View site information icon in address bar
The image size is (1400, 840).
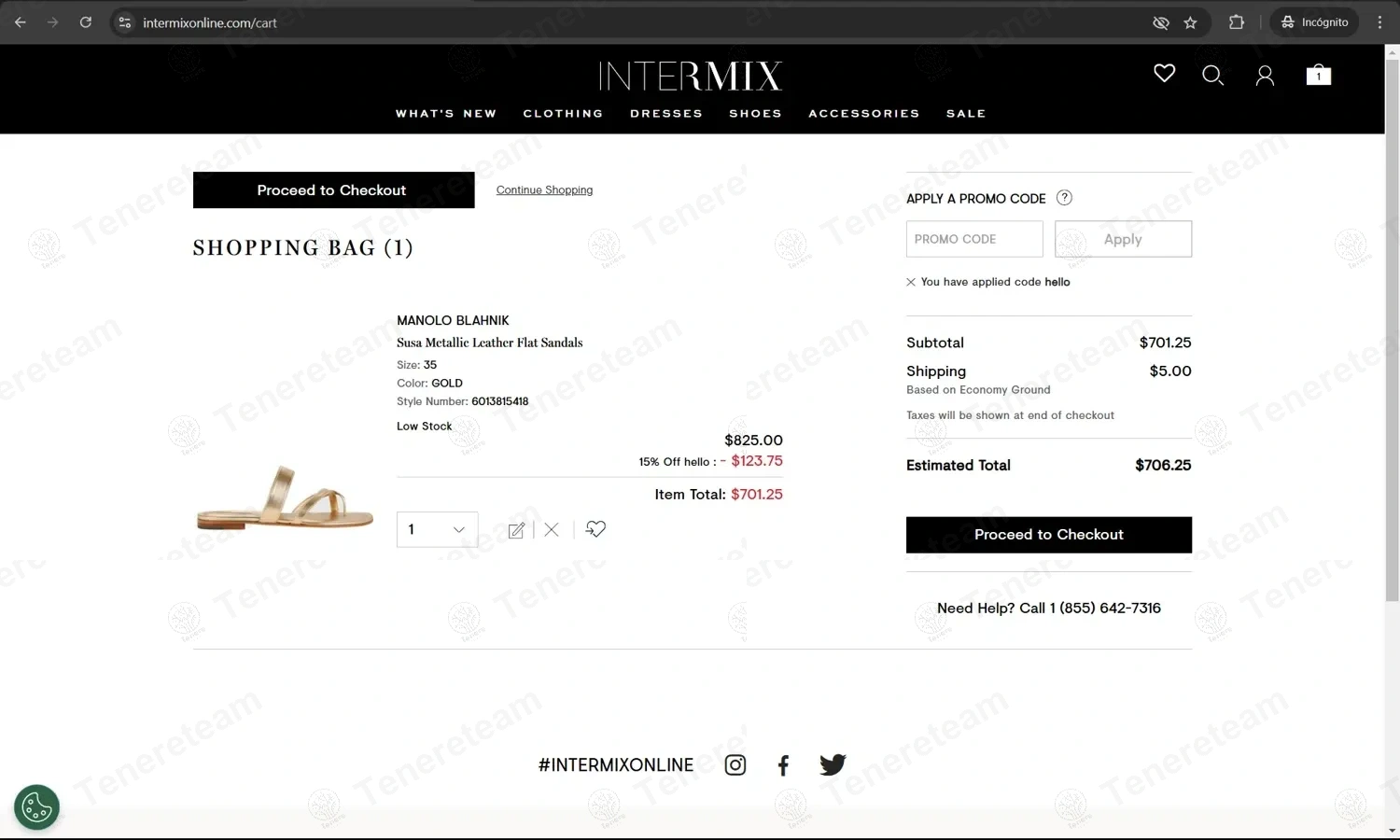coord(124,22)
